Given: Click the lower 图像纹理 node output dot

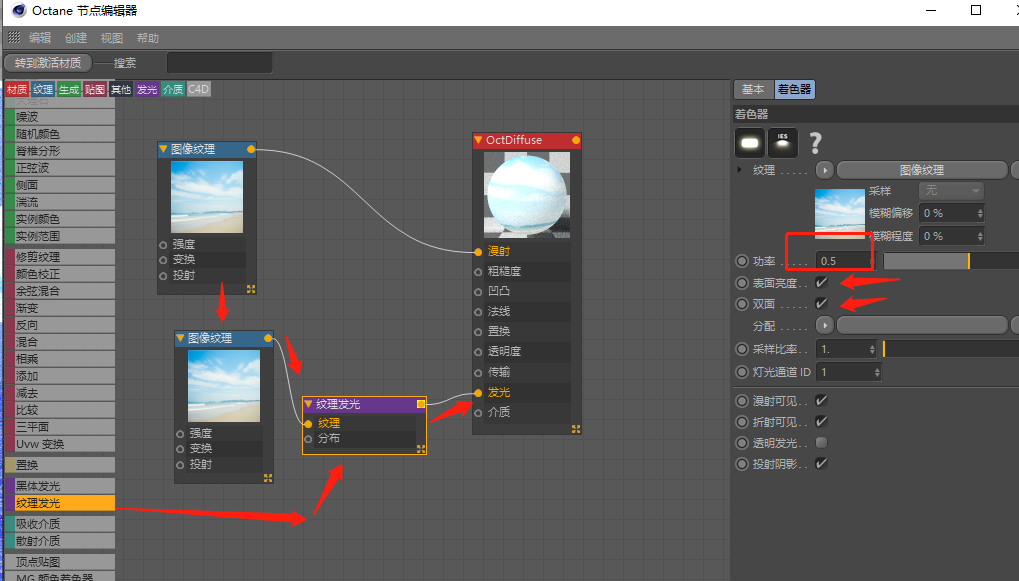Looking at the screenshot, I should pos(268,338).
